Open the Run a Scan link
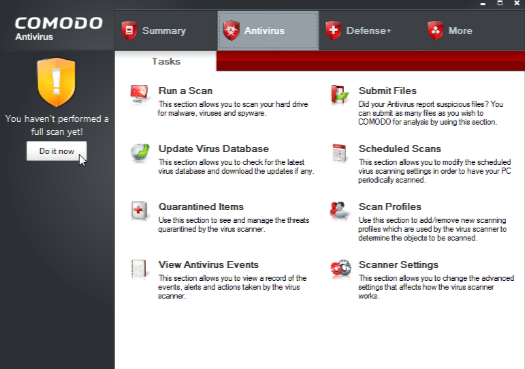This screenshot has width=525, height=369. point(185,91)
